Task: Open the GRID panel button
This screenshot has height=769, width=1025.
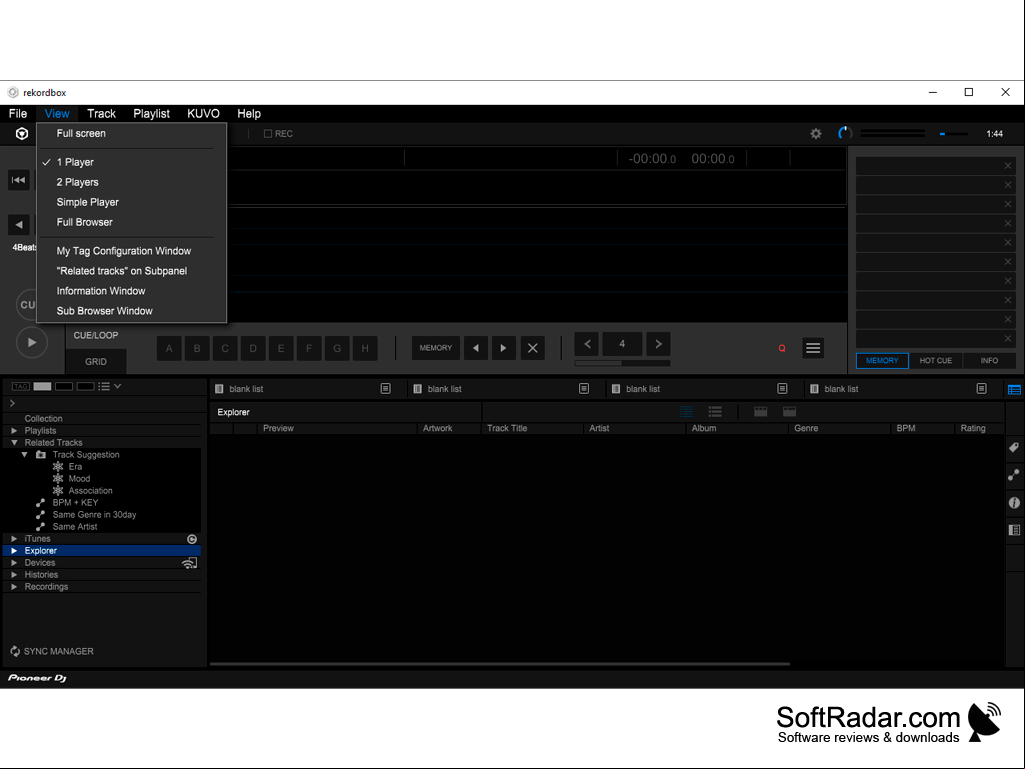Action: click(95, 362)
